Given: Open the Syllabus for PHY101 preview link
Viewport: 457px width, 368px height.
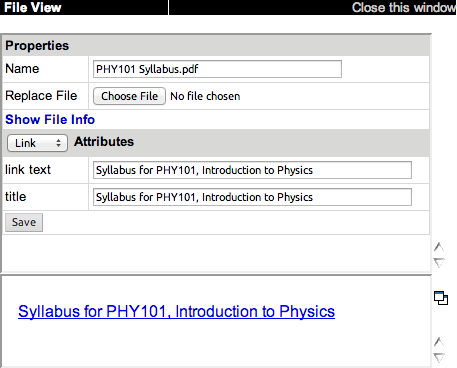Looking at the screenshot, I should click(176, 311).
